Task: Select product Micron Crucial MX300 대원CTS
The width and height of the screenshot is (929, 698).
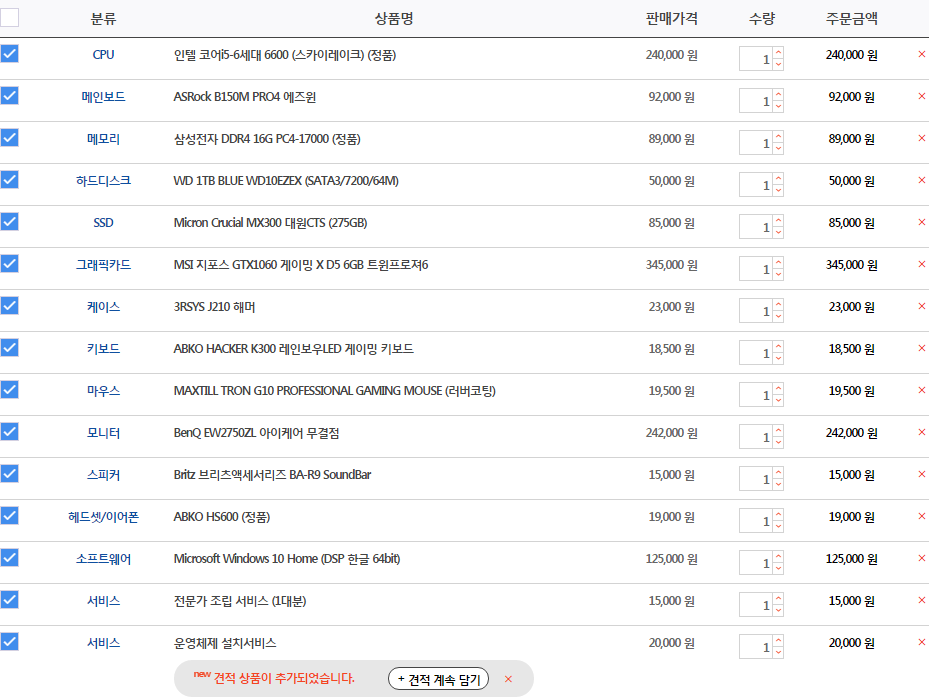Action: 270,223
